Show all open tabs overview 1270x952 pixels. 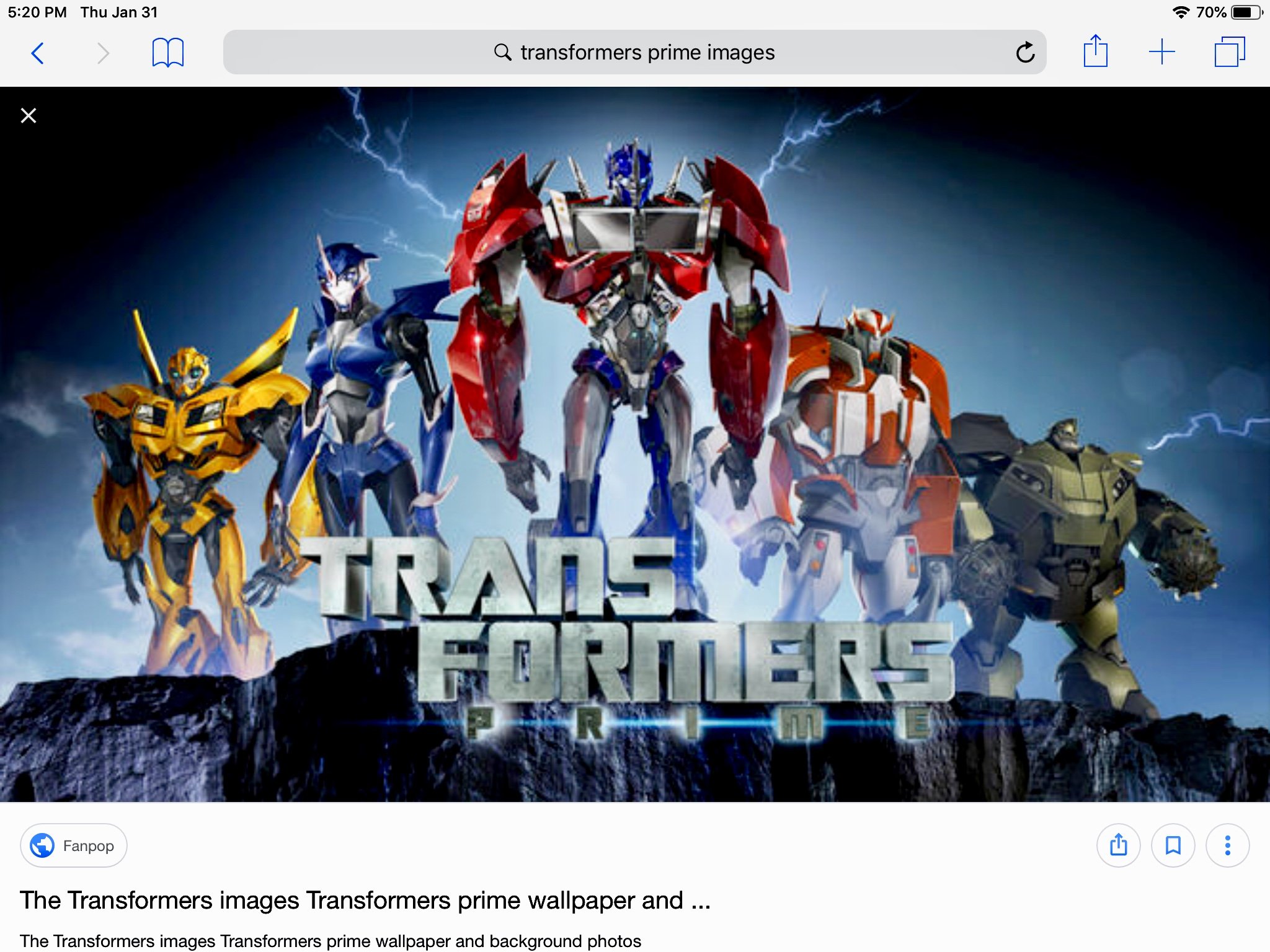pos(1229,52)
